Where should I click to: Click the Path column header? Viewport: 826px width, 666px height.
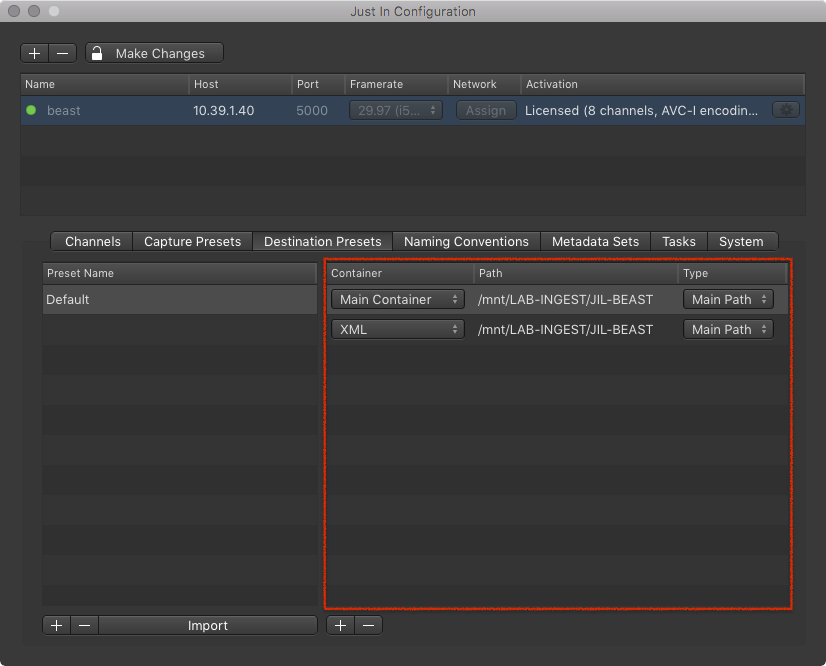(576, 273)
